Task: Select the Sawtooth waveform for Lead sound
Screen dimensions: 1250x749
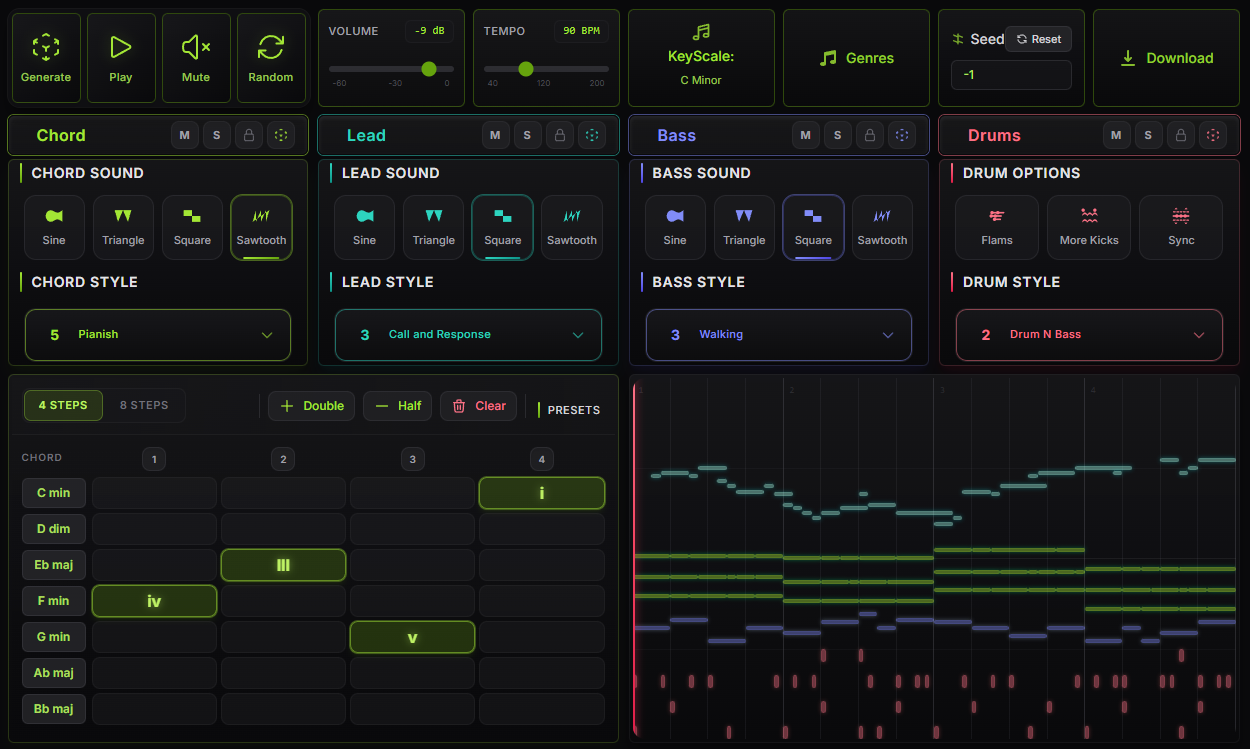Action: [571, 227]
